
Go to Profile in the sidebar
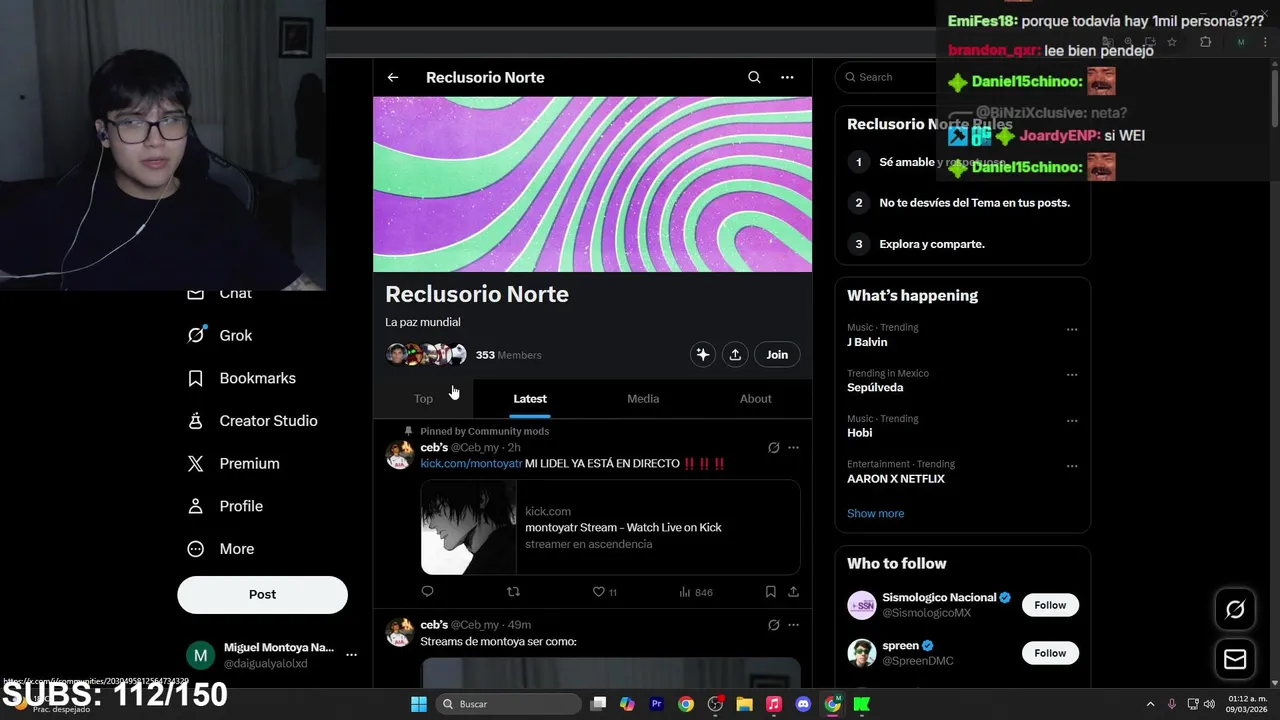coord(226,506)
